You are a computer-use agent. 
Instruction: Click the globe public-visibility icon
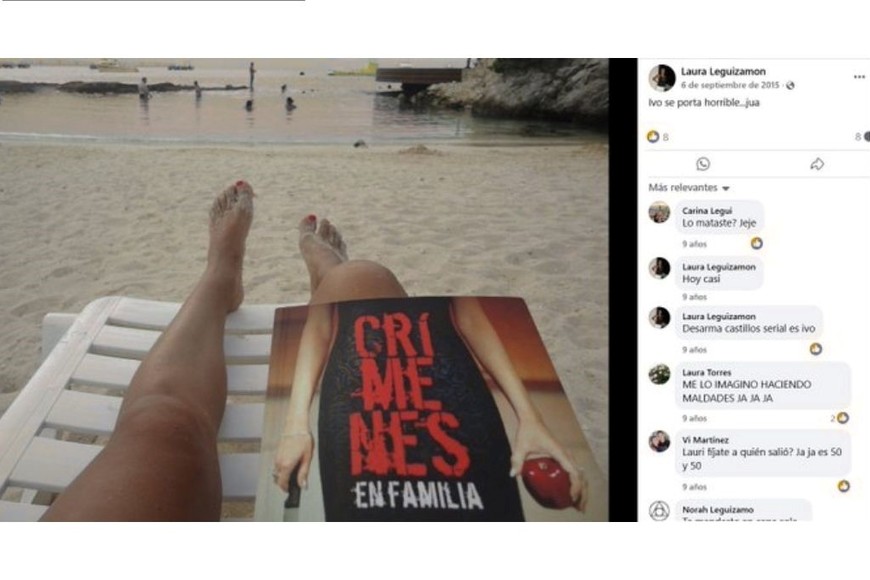click(790, 85)
